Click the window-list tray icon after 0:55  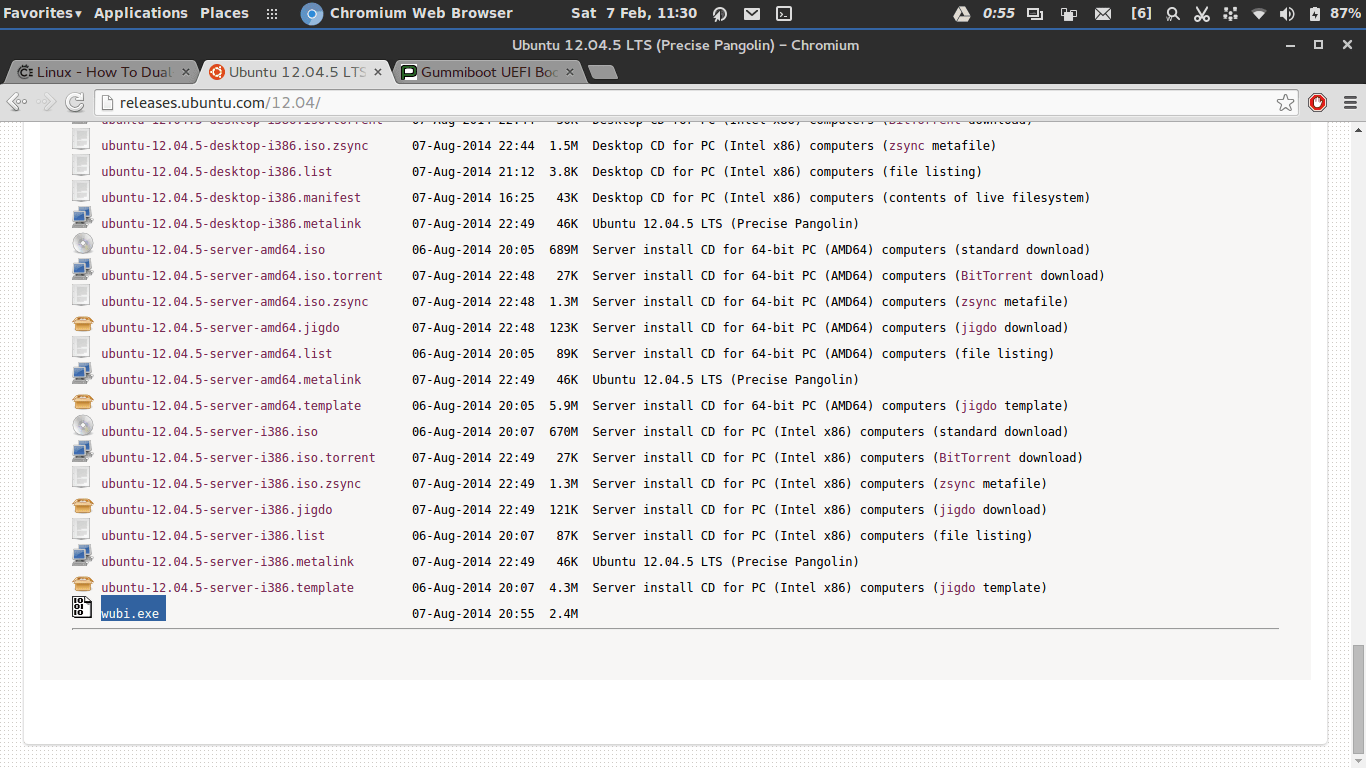(x=1035, y=14)
